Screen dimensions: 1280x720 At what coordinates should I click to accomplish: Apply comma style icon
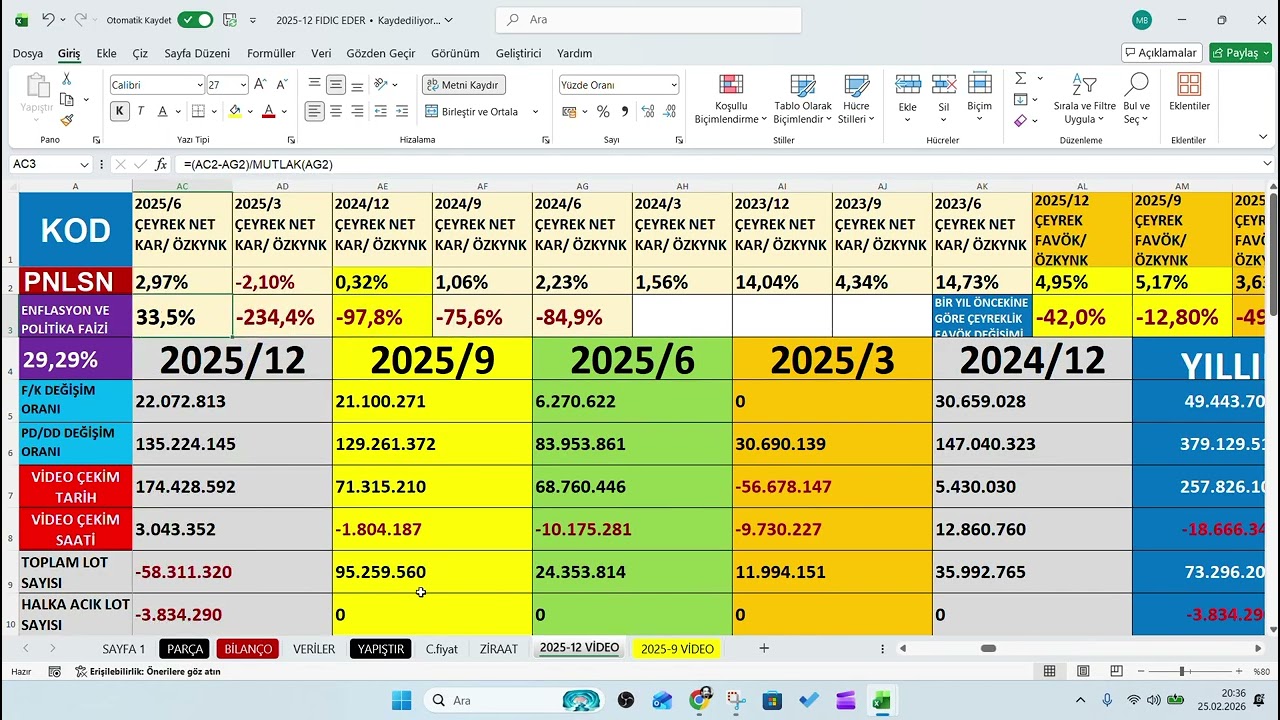(x=625, y=111)
